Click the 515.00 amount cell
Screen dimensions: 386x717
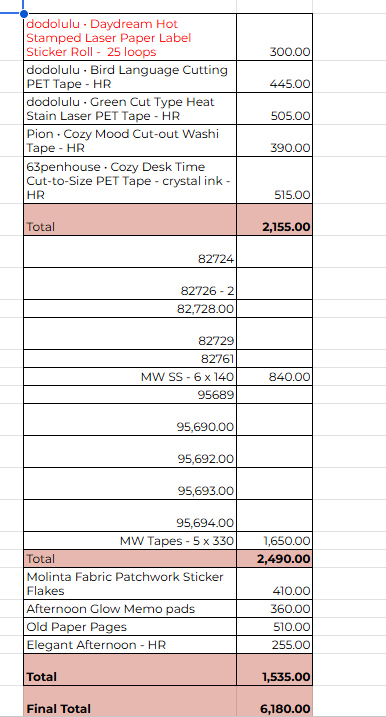click(274, 180)
